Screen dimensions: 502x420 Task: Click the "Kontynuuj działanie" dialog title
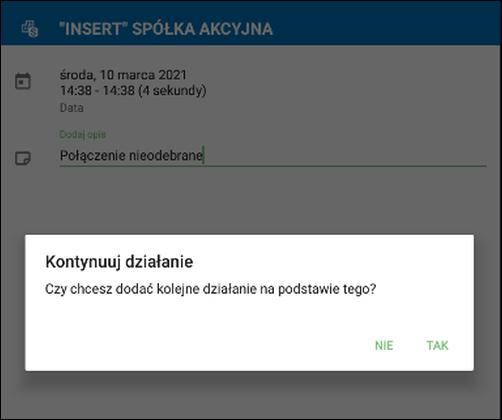click(x=119, y=262)
